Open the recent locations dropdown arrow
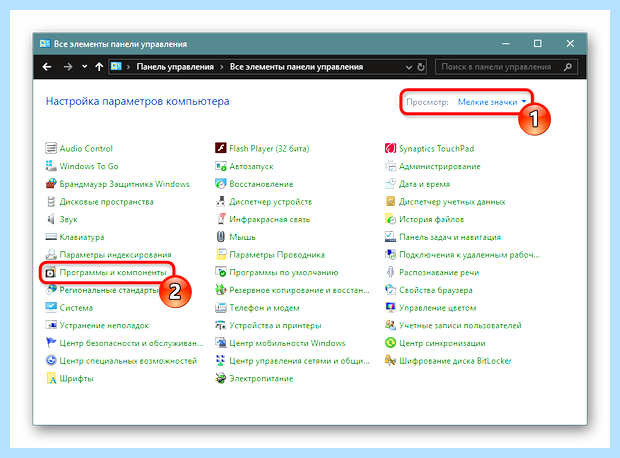Screen dimensions: 620x458 pos(85,66)
